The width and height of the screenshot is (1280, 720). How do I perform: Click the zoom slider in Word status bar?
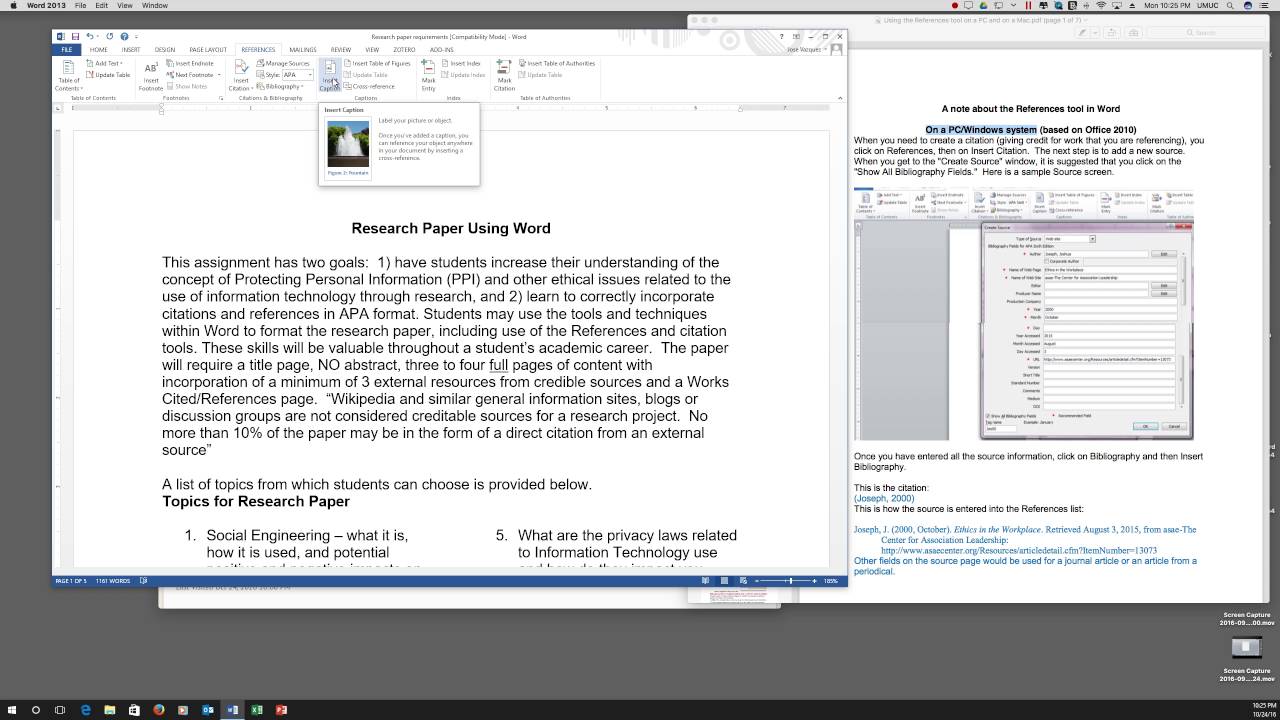(786, 581)
